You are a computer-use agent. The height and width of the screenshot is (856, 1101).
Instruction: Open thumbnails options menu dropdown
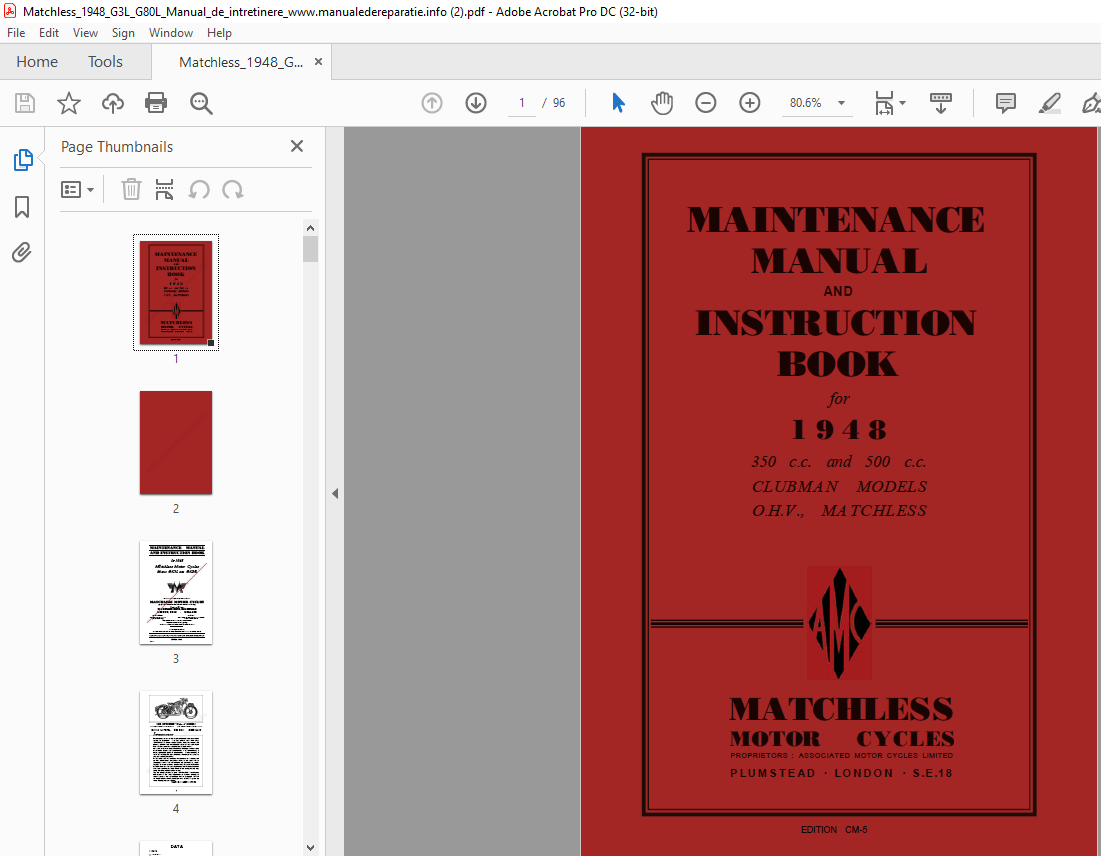pos(78,190)
